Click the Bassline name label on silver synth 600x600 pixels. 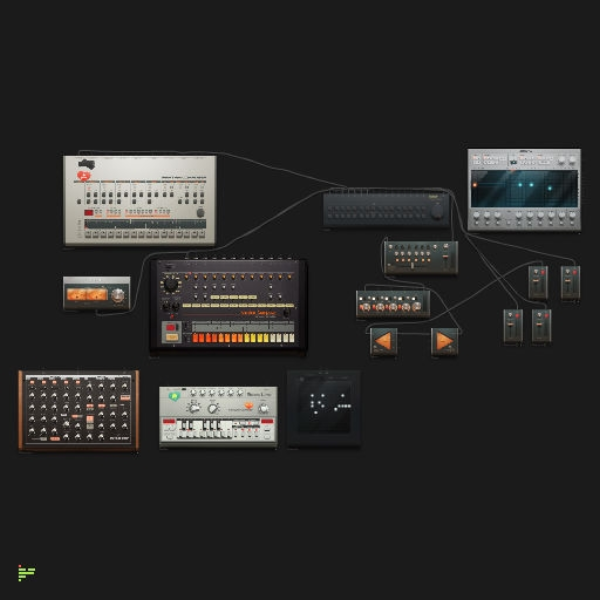point(259,394)
